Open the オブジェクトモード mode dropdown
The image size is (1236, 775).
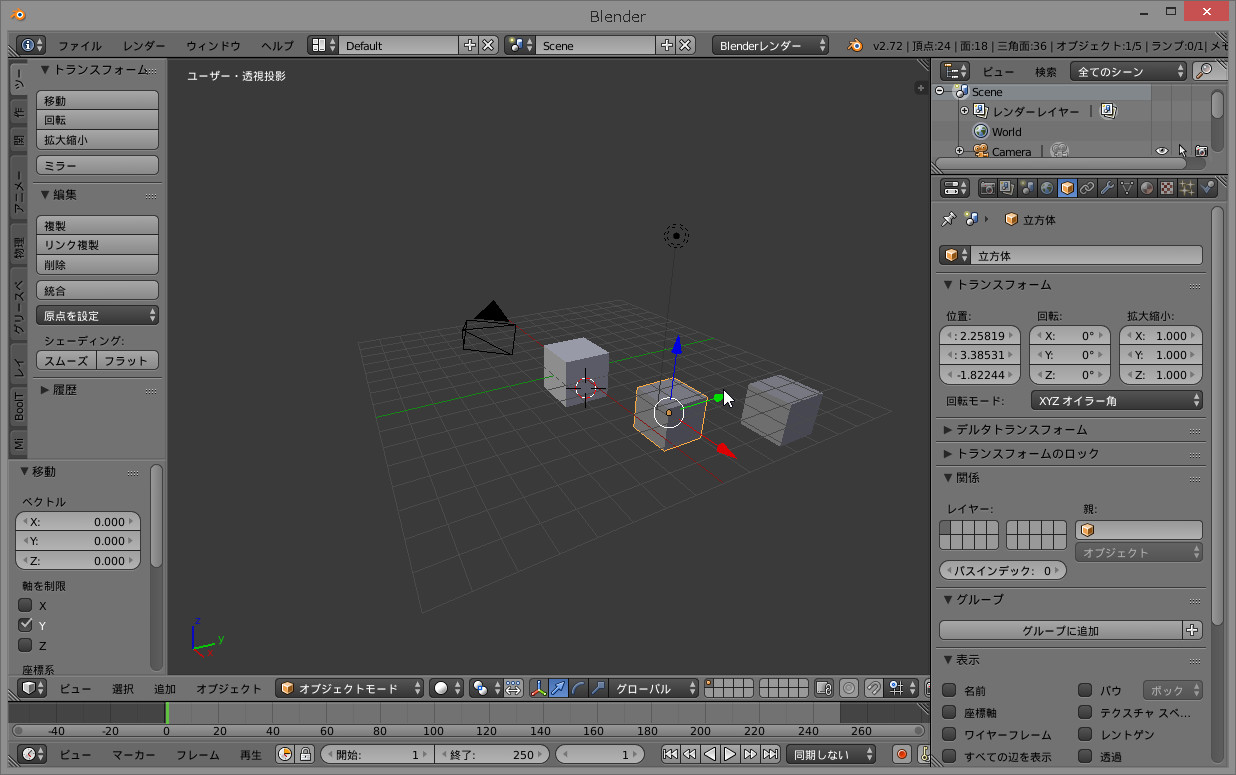pyautogui.click(x=351, y=688)
